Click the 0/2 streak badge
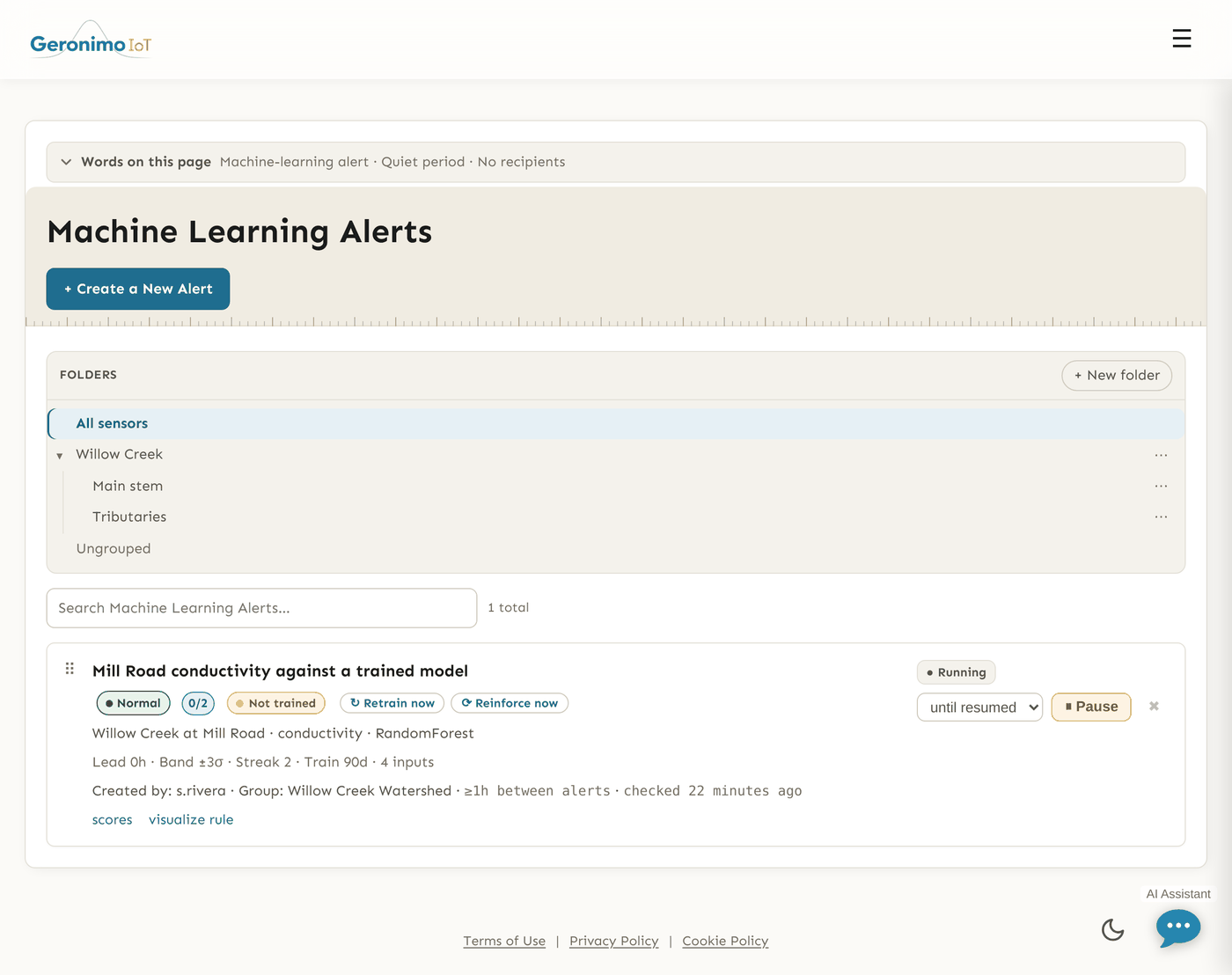Image resolution: width=1232 pixels, height=975 pixels. (x=198, y=703)
